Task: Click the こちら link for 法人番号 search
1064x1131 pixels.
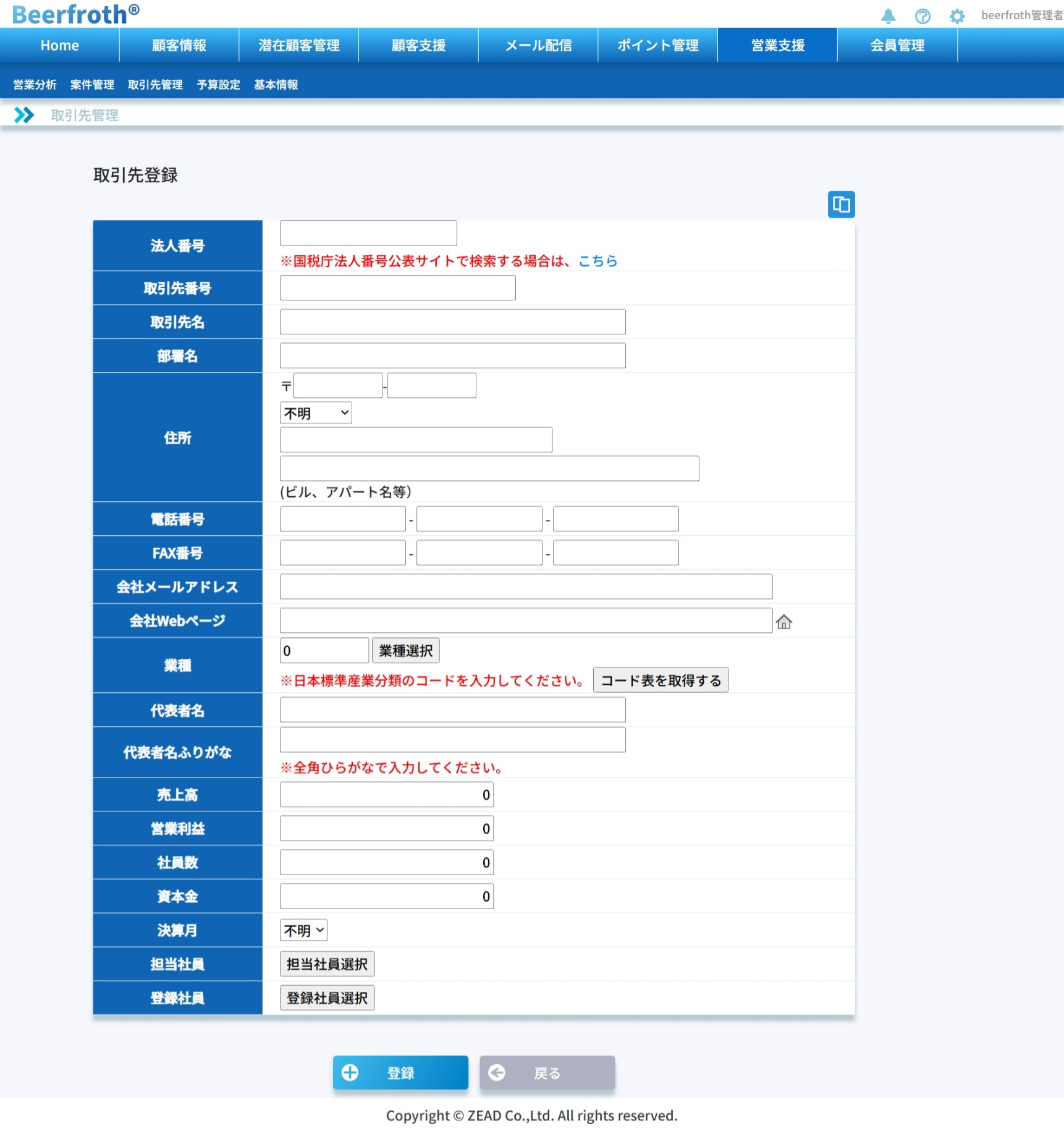Action: pos(597,261)
